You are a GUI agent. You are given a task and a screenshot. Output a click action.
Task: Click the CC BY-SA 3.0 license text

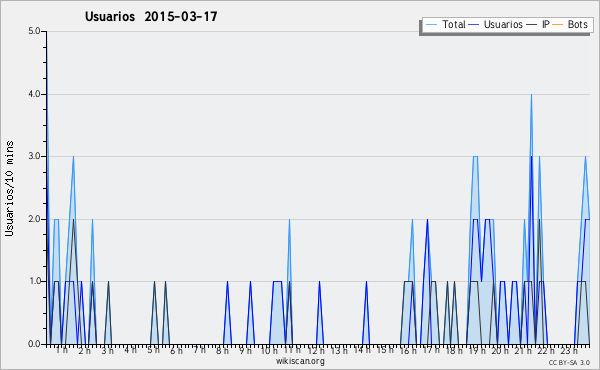[569, 362]
